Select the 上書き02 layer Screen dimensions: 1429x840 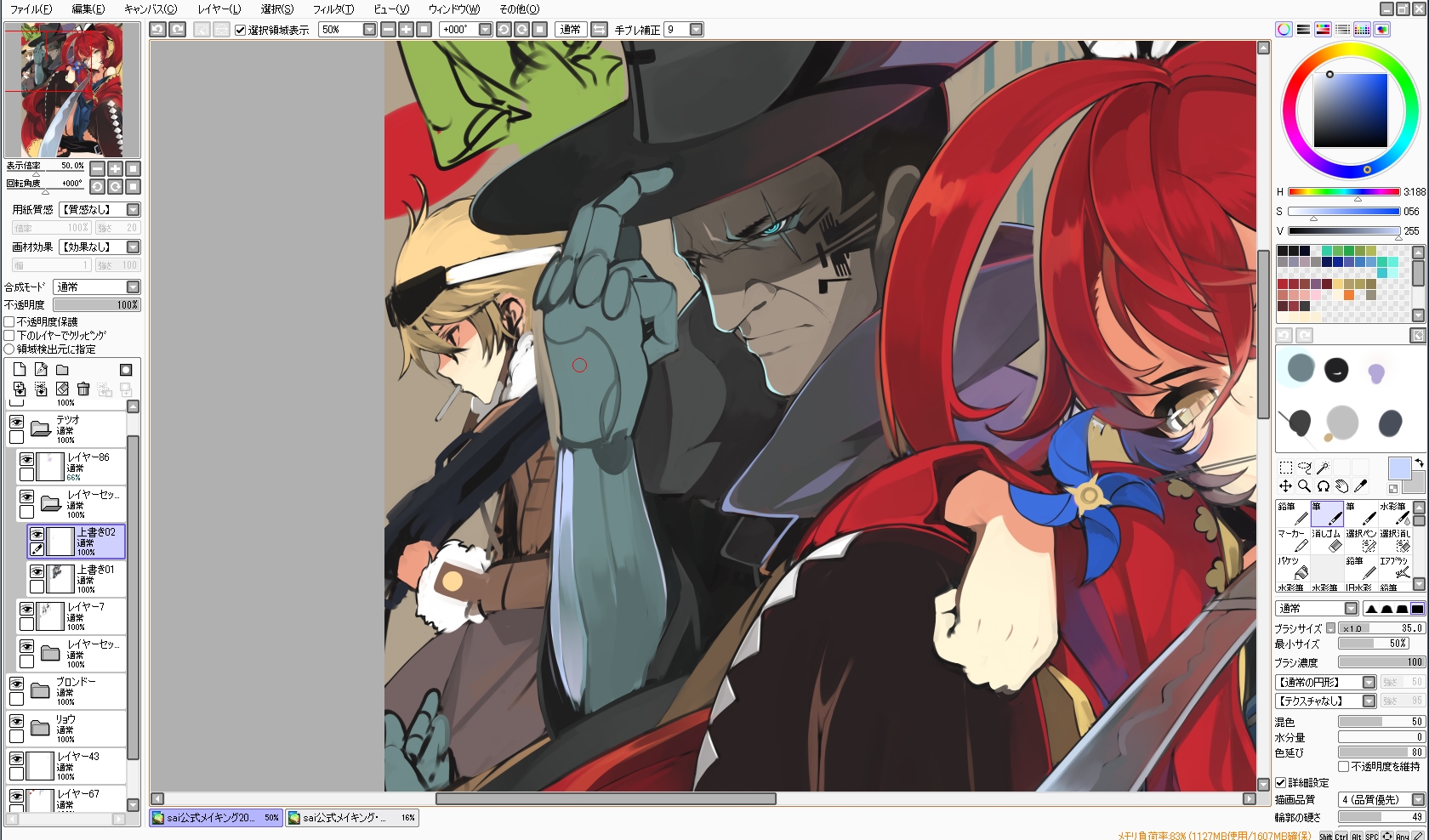pos(77,542)
